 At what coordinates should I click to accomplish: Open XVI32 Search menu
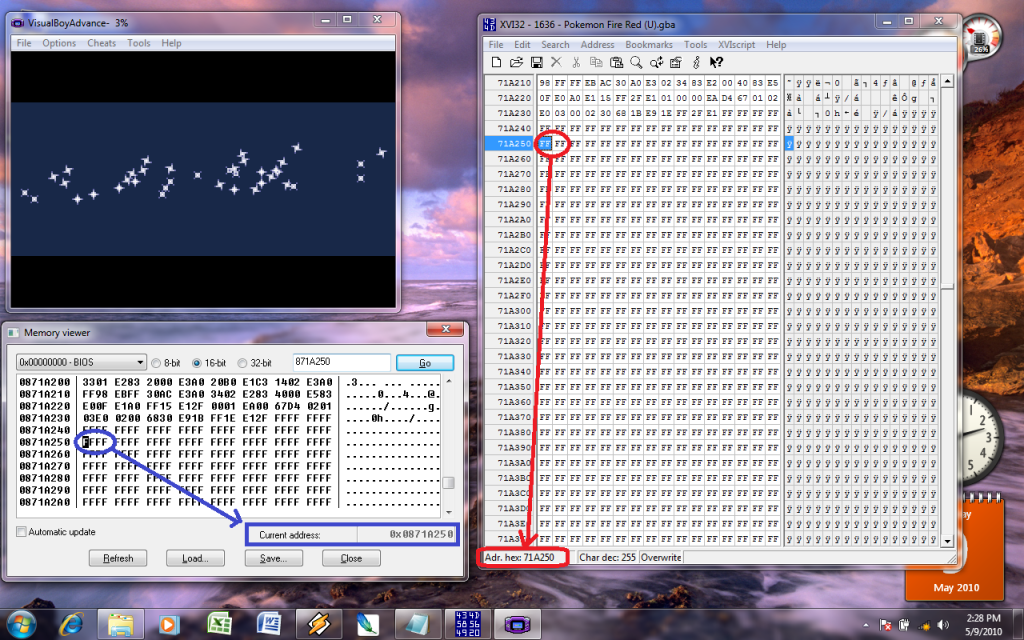point(555,44)
